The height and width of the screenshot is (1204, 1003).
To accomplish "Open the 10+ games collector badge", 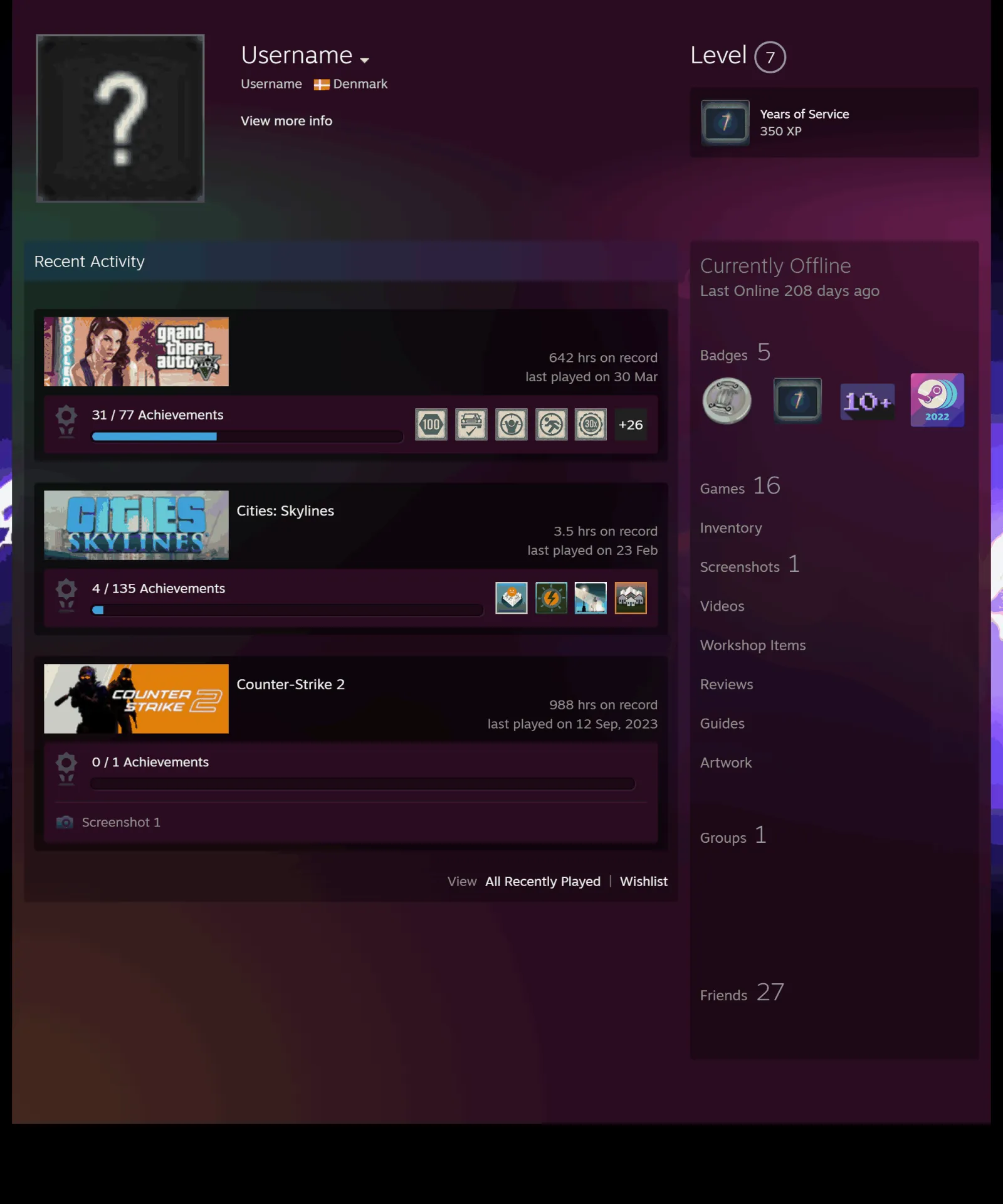I will coord(868,401).
